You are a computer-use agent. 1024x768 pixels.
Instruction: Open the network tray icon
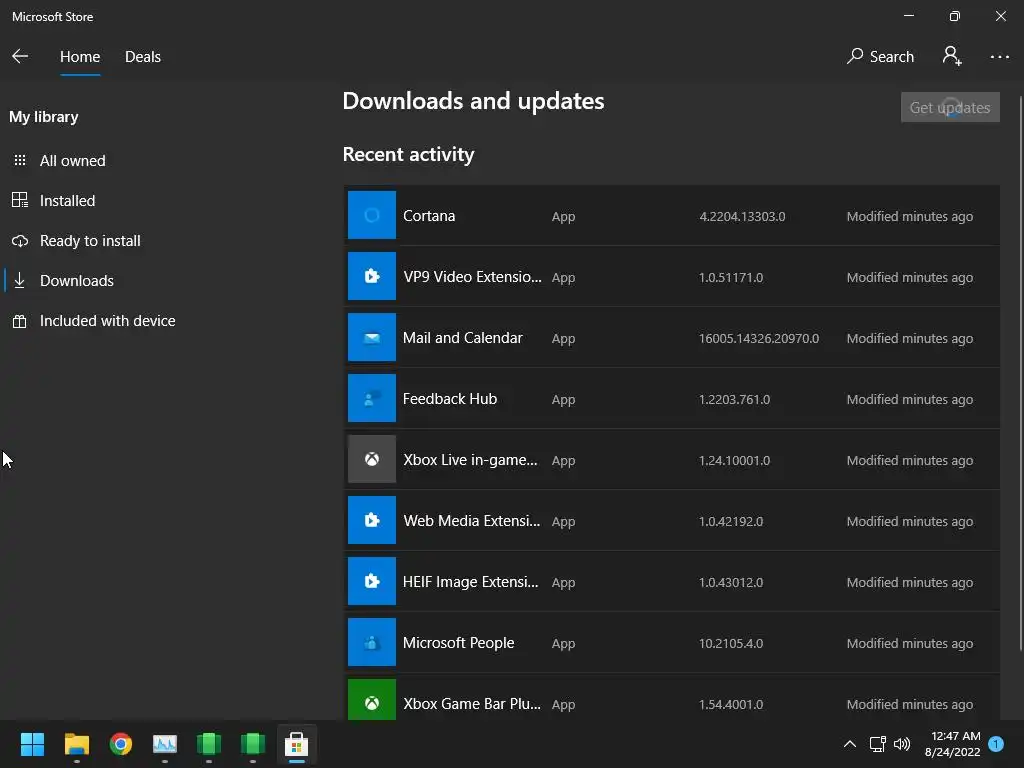pyautogui.click(x=877, y=744)
